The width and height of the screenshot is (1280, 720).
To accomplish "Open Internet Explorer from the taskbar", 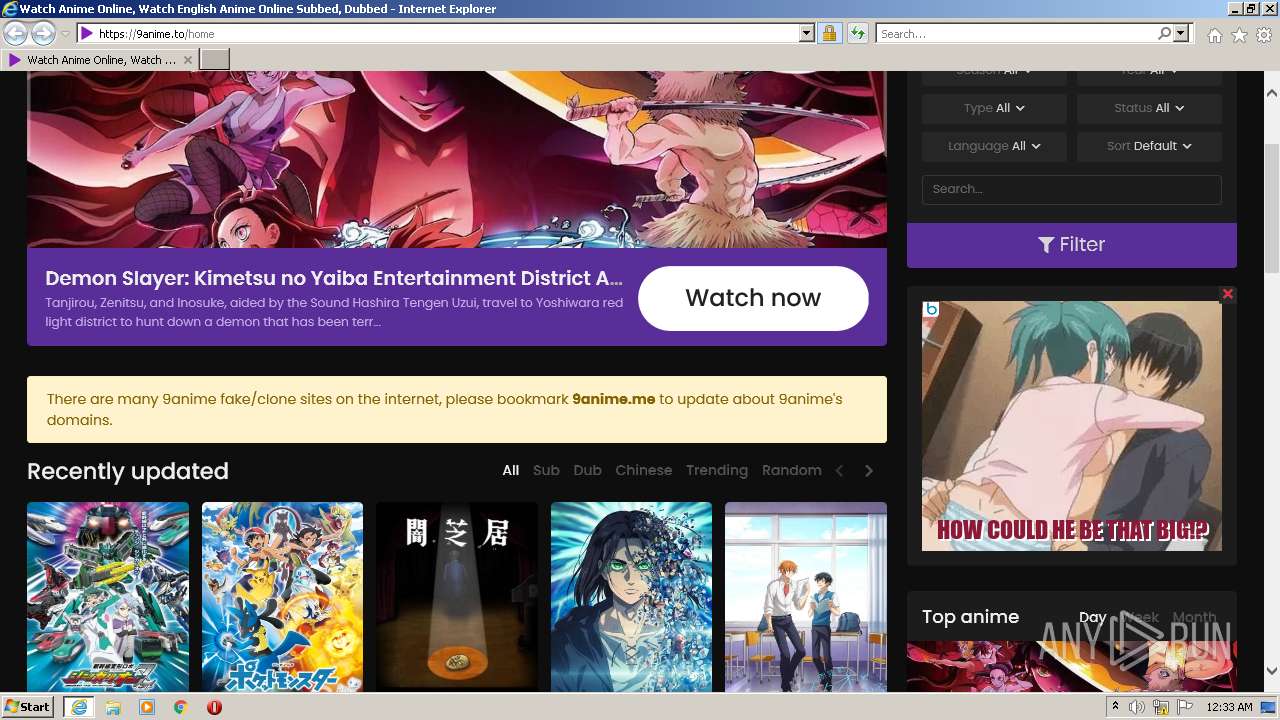I will pyautogui.click(x=78, y=707).
